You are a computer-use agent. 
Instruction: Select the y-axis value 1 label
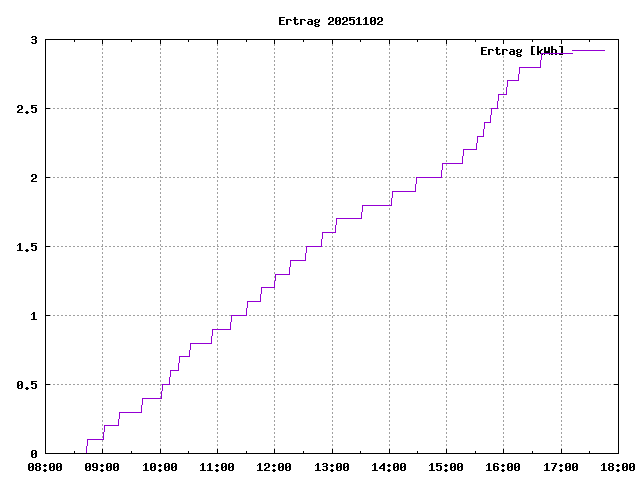point(33,316)
